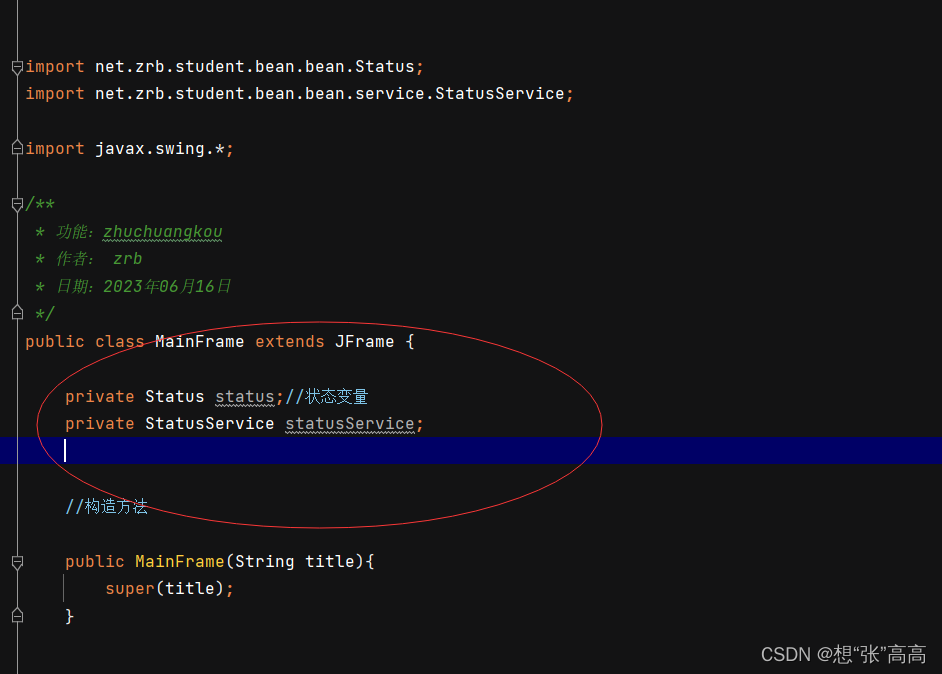The image size is (942, 674).
Task: Collapse the imports block fold marker
Action: 17,67
